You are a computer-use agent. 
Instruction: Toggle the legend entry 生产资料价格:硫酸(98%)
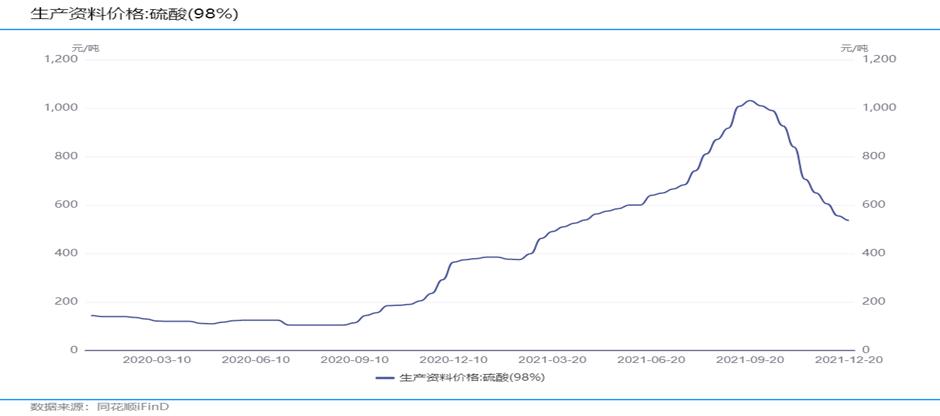click(x=460, y=377)
